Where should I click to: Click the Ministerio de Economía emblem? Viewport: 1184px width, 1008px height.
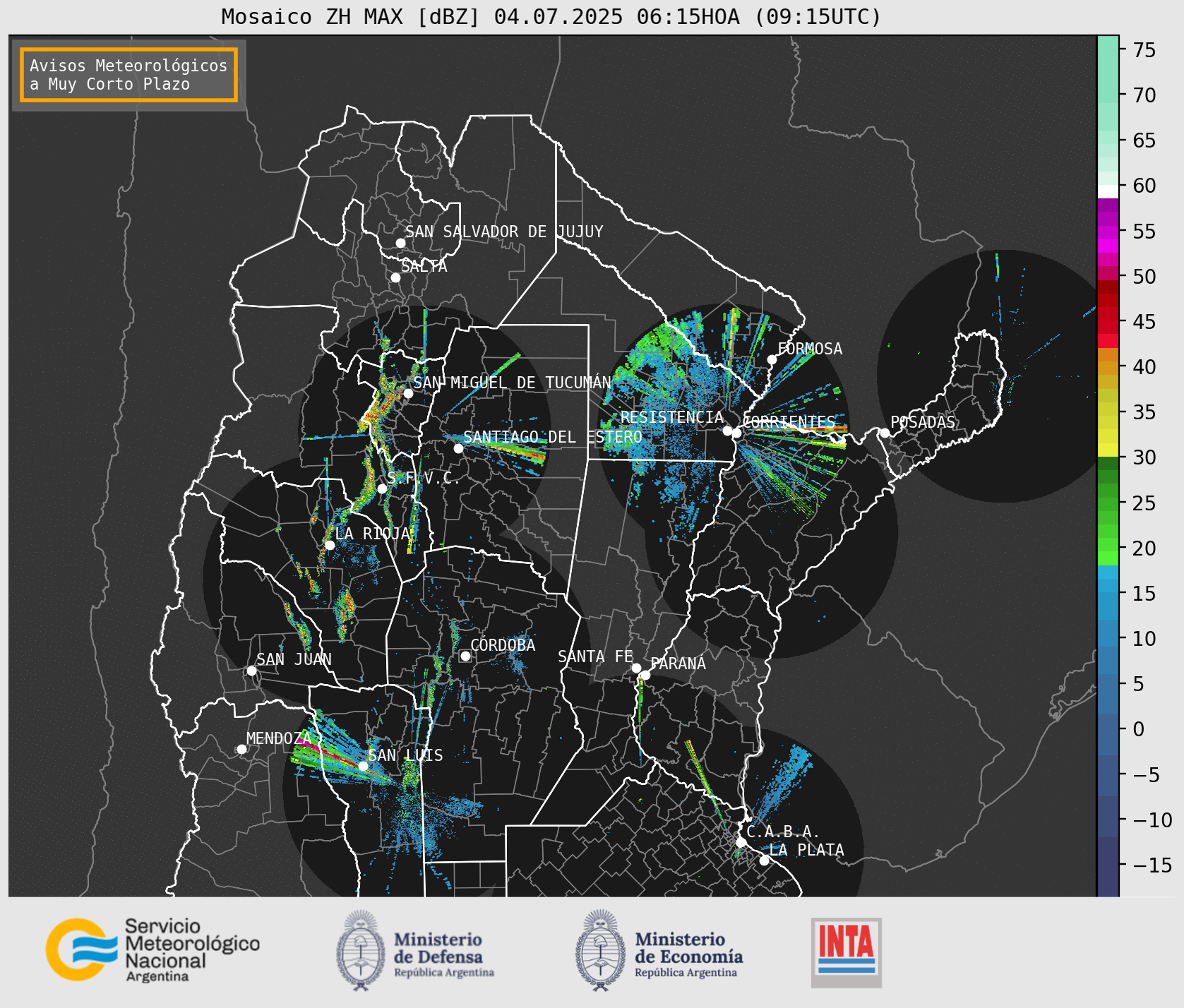click(x=602, y=950)
